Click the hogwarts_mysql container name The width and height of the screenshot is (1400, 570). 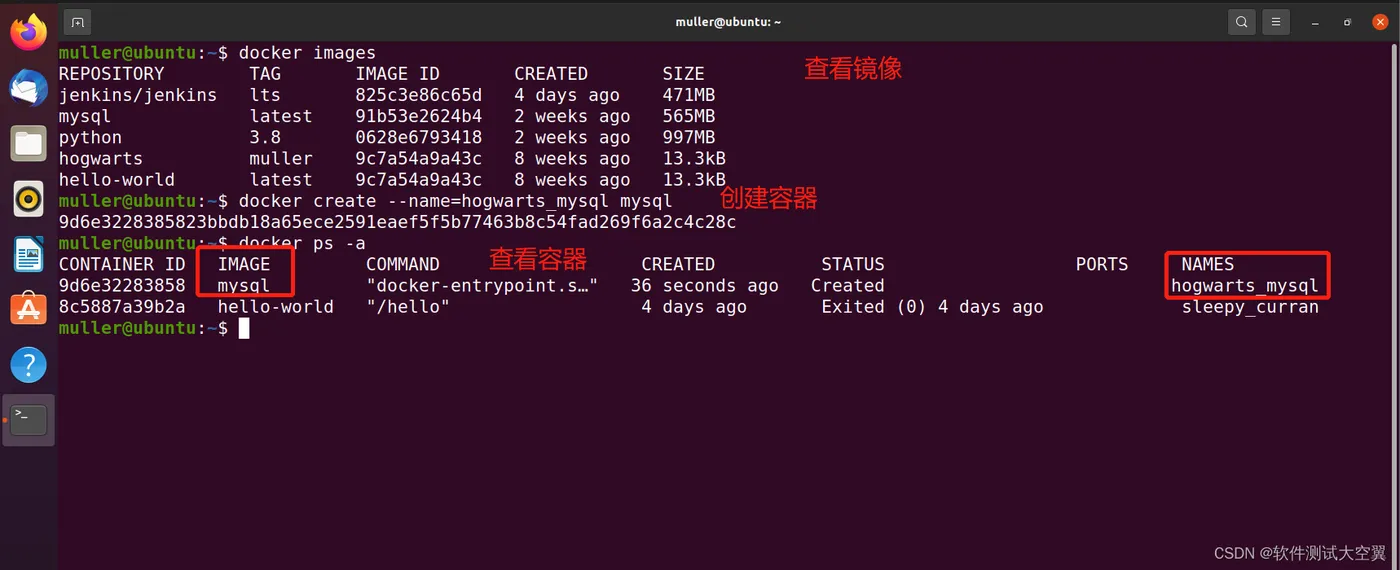coord(1245,286)
